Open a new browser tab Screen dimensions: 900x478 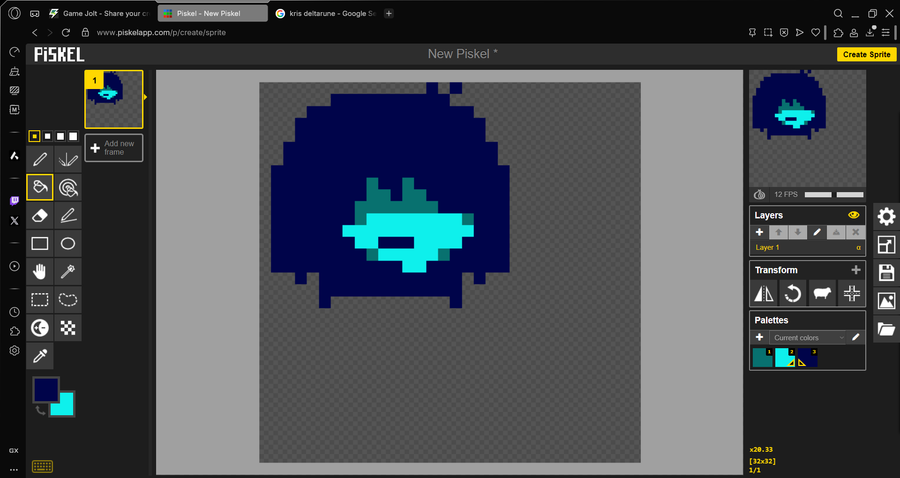tap(389, 13)
